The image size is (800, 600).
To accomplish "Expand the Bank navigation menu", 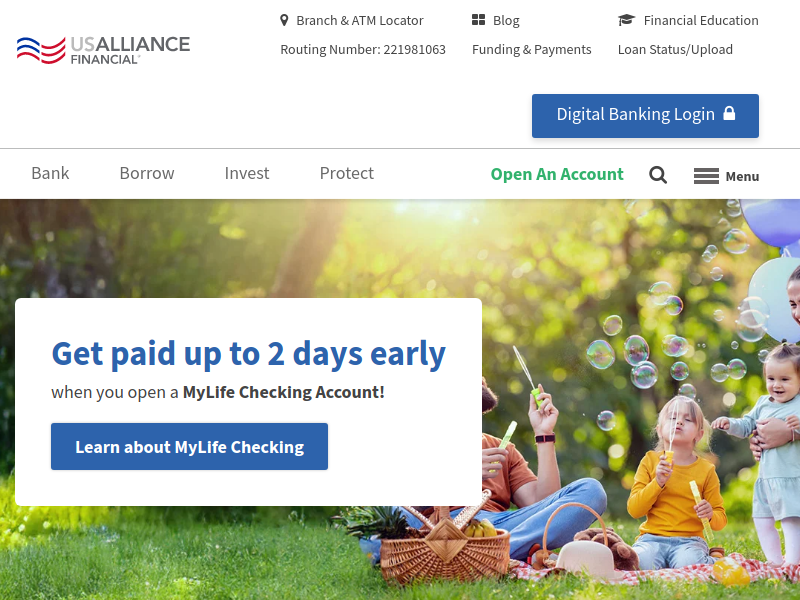I will (x=50, y=173).
